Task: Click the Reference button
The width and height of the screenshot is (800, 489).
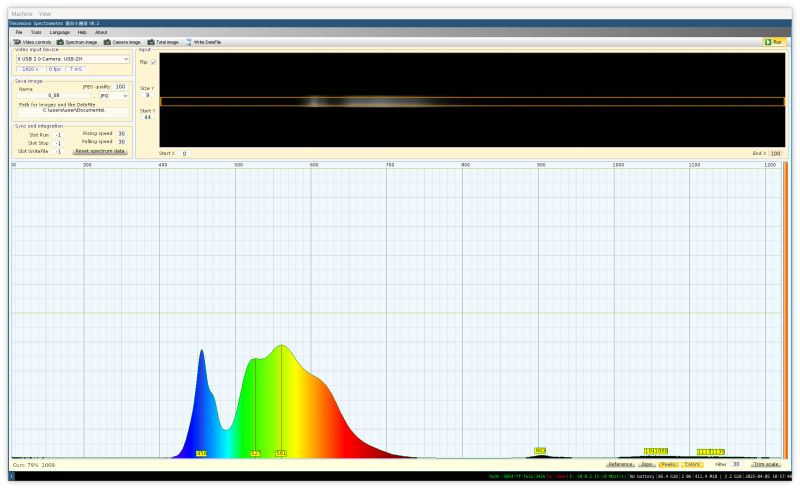Action: click(620, 464)
